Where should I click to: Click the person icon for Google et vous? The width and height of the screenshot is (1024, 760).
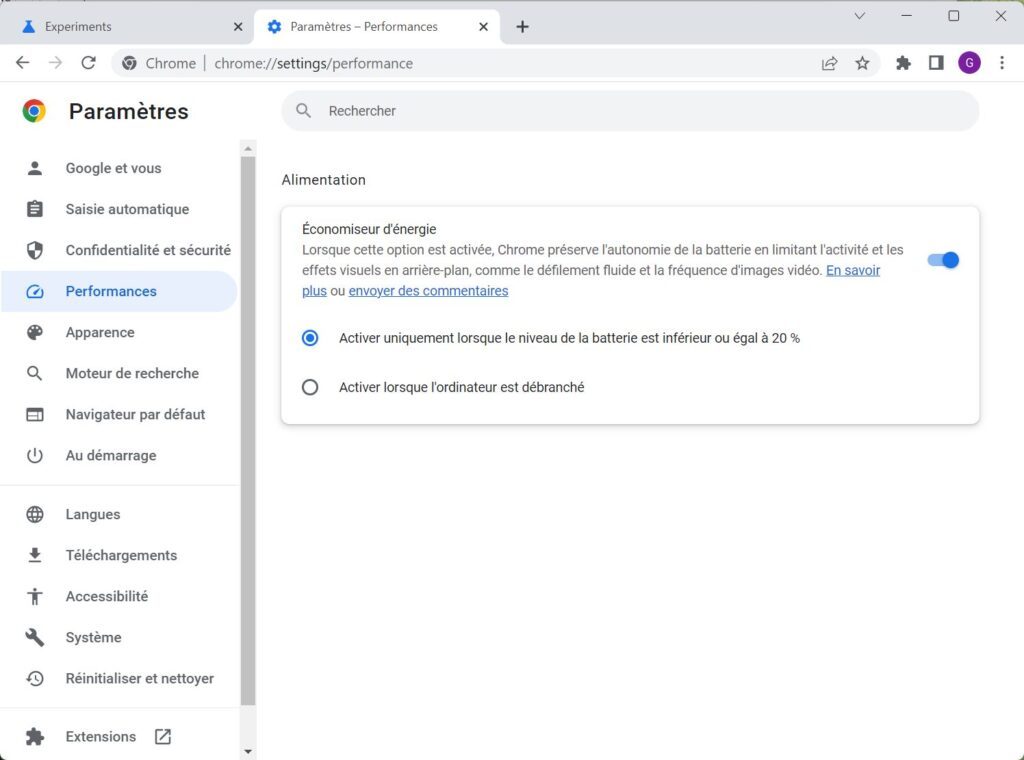[35, 168]
